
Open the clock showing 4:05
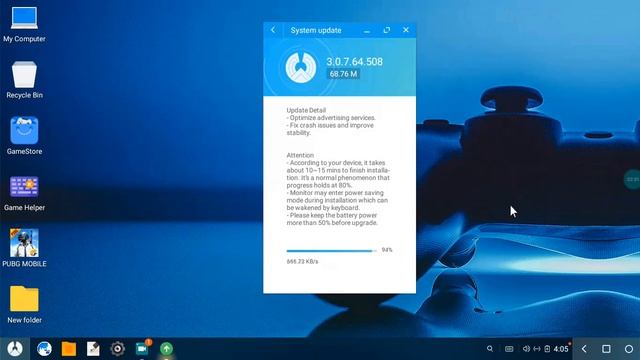click(x=561, y=349)
